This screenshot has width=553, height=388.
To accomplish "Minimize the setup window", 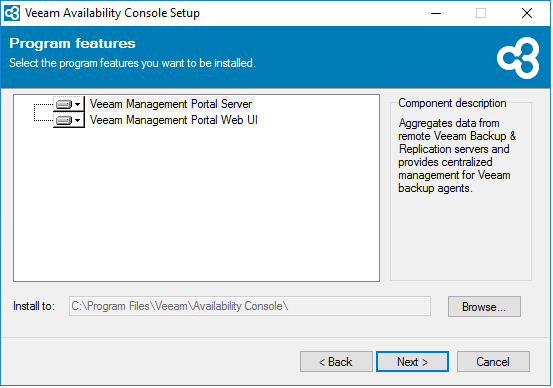I will tap(436, 13).
